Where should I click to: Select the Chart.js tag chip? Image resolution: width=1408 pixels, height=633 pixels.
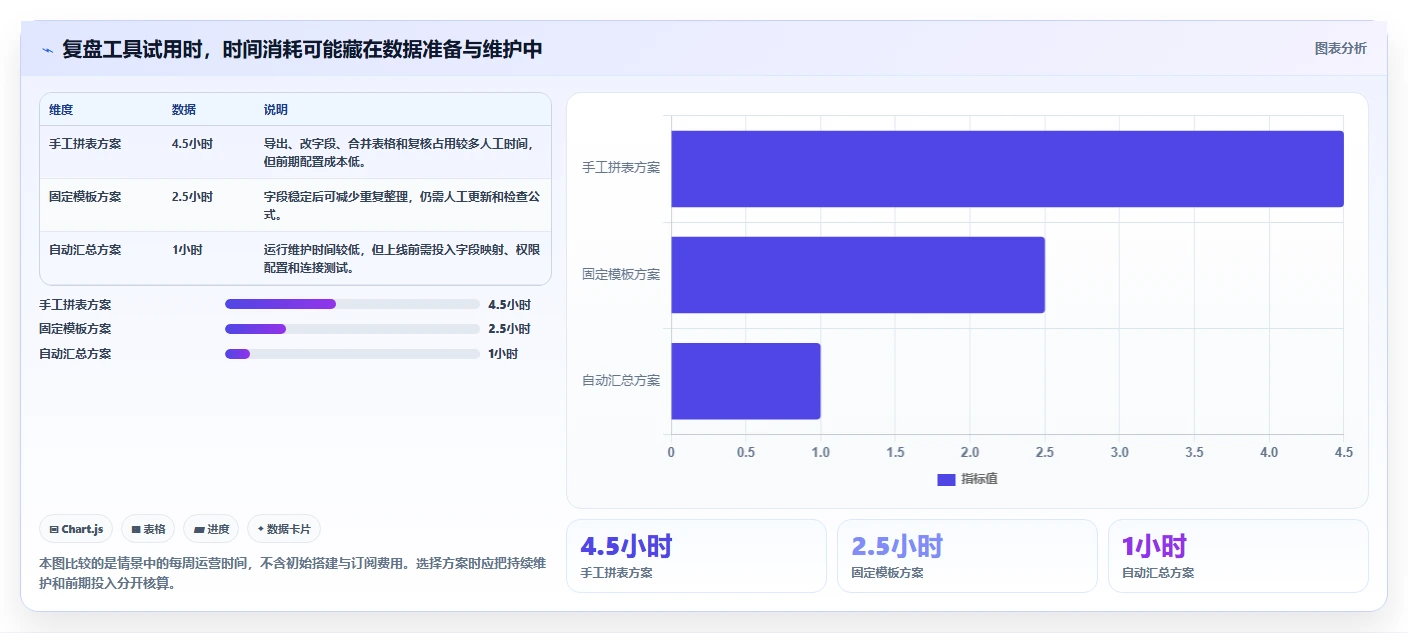pyautogui.click(x=76, y=529)
